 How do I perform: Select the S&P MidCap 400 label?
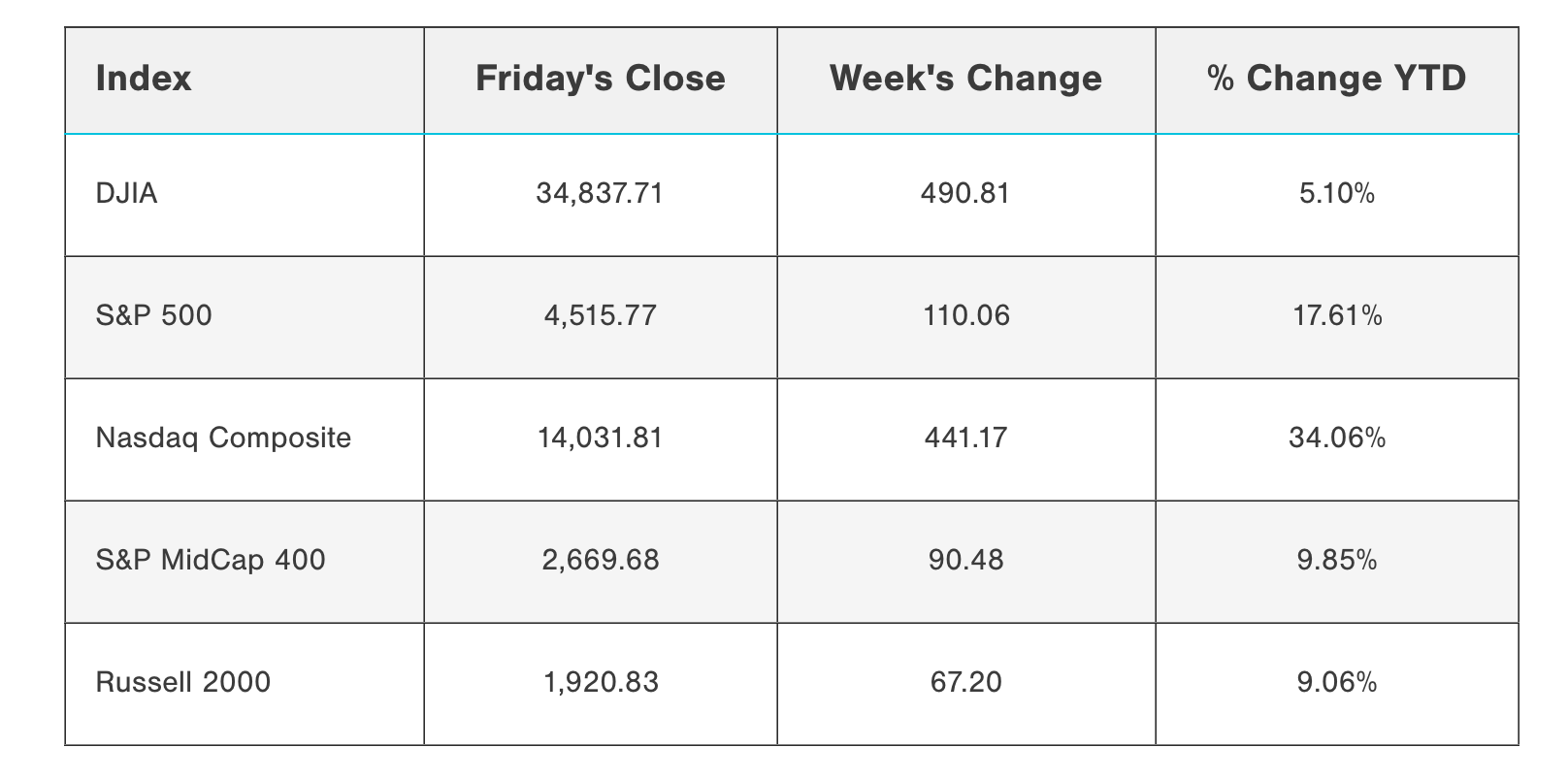click(x=211, y=560)
